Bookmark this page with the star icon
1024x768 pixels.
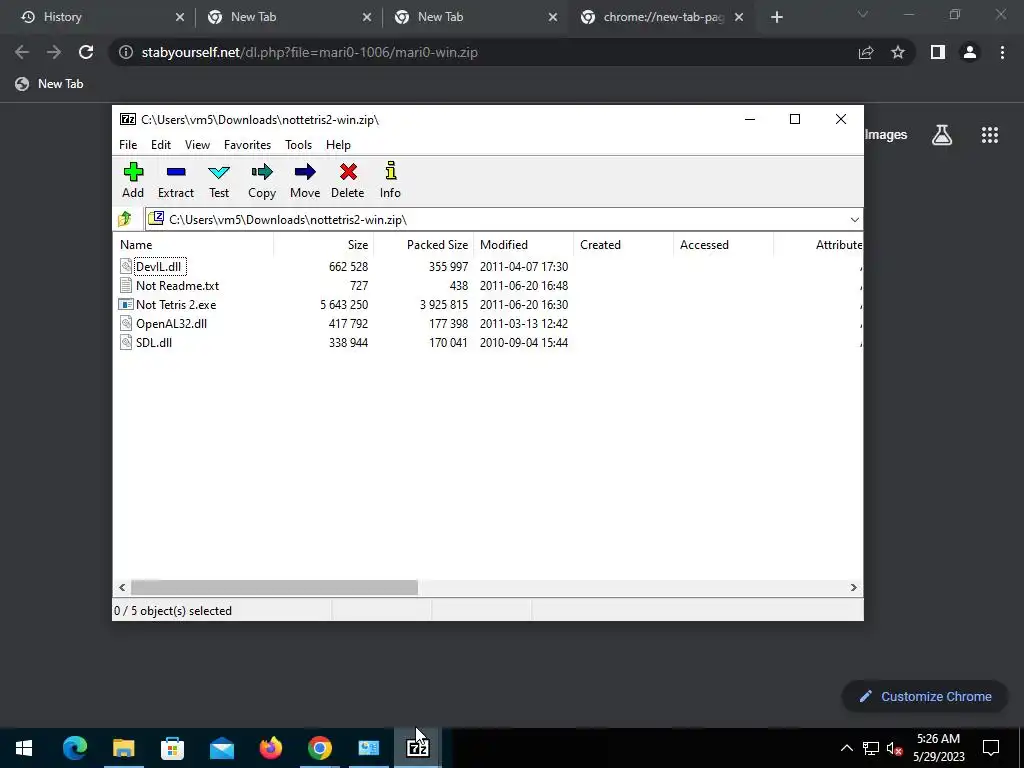click(898, 52)
